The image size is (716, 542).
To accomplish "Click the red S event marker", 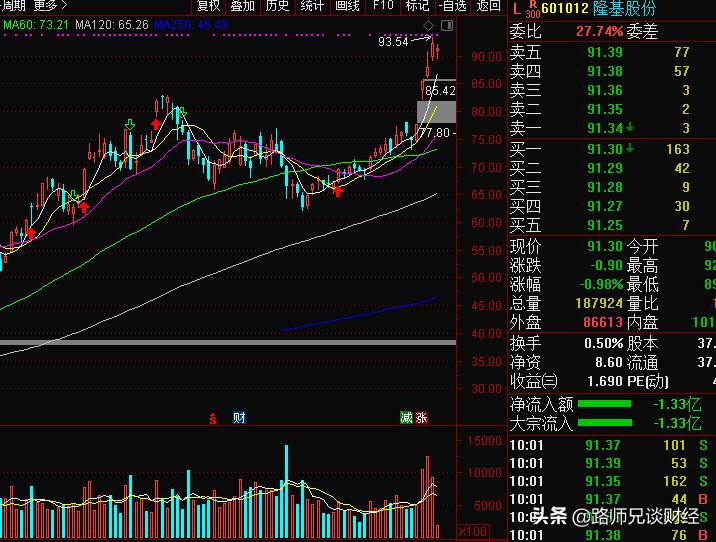I will (213, 418).
